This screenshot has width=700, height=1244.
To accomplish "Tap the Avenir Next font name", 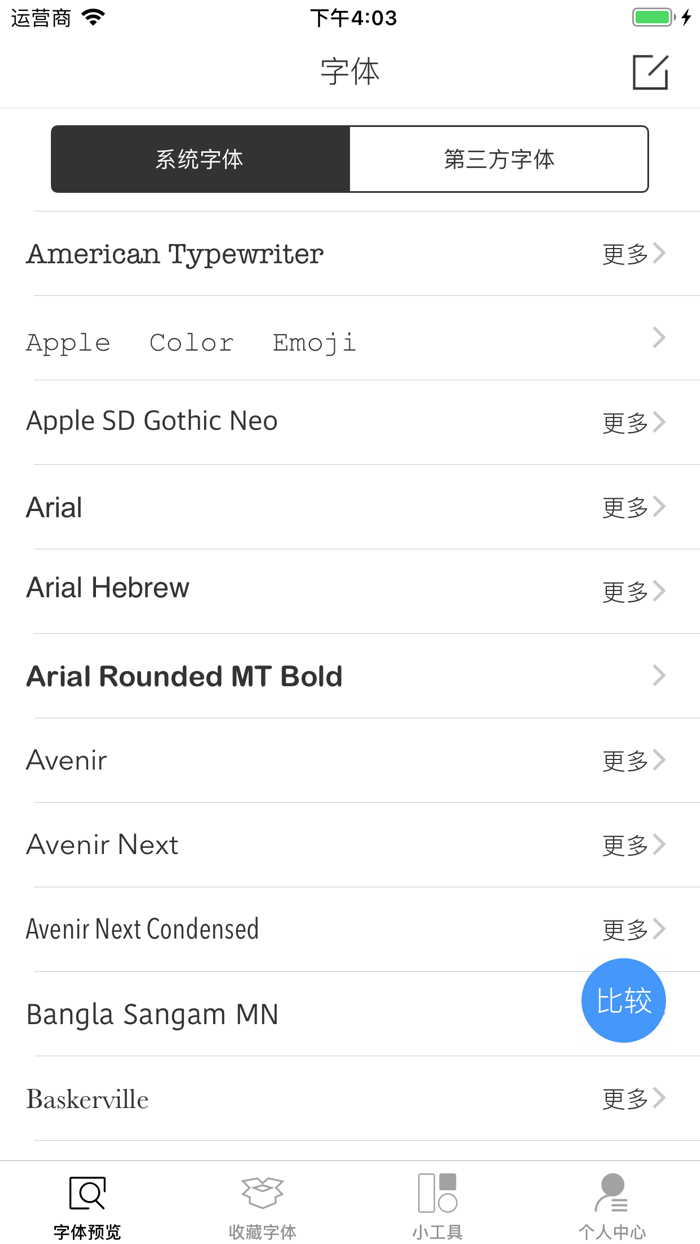I will pyautogui.click(x=102, y=845).
